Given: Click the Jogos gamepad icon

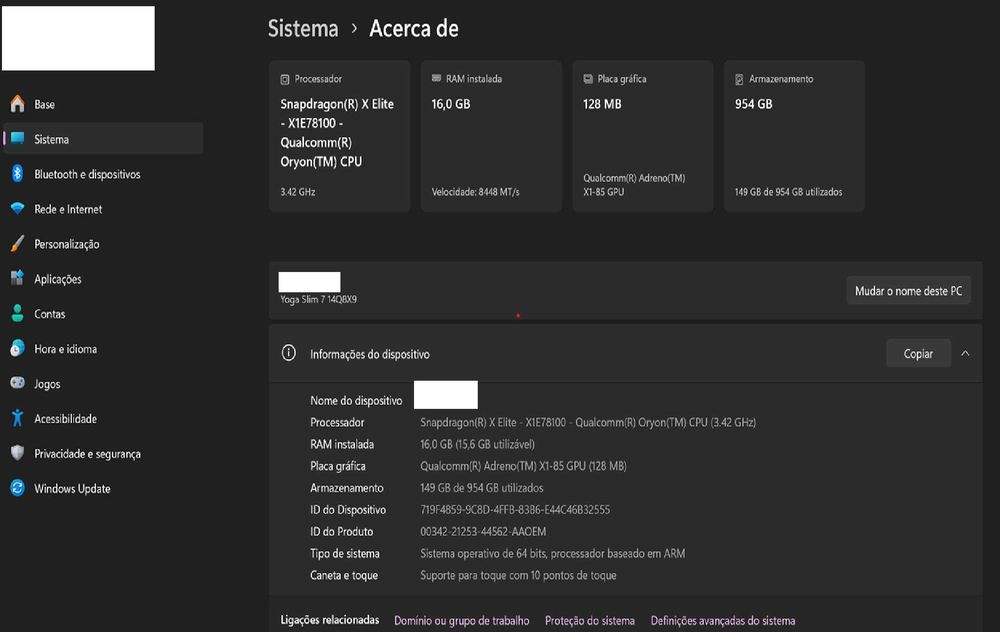Looking at the screenshot, I should point(17,383).
